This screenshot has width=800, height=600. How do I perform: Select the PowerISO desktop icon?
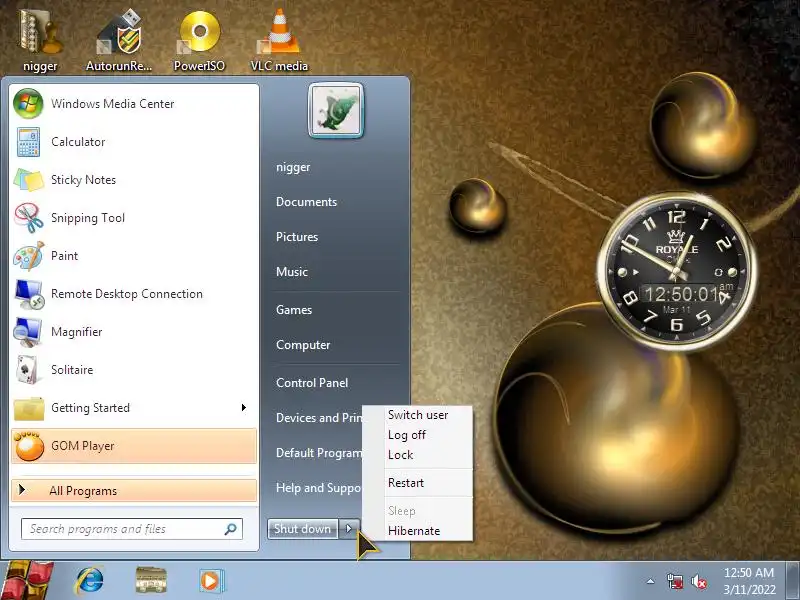click(199, 41)
